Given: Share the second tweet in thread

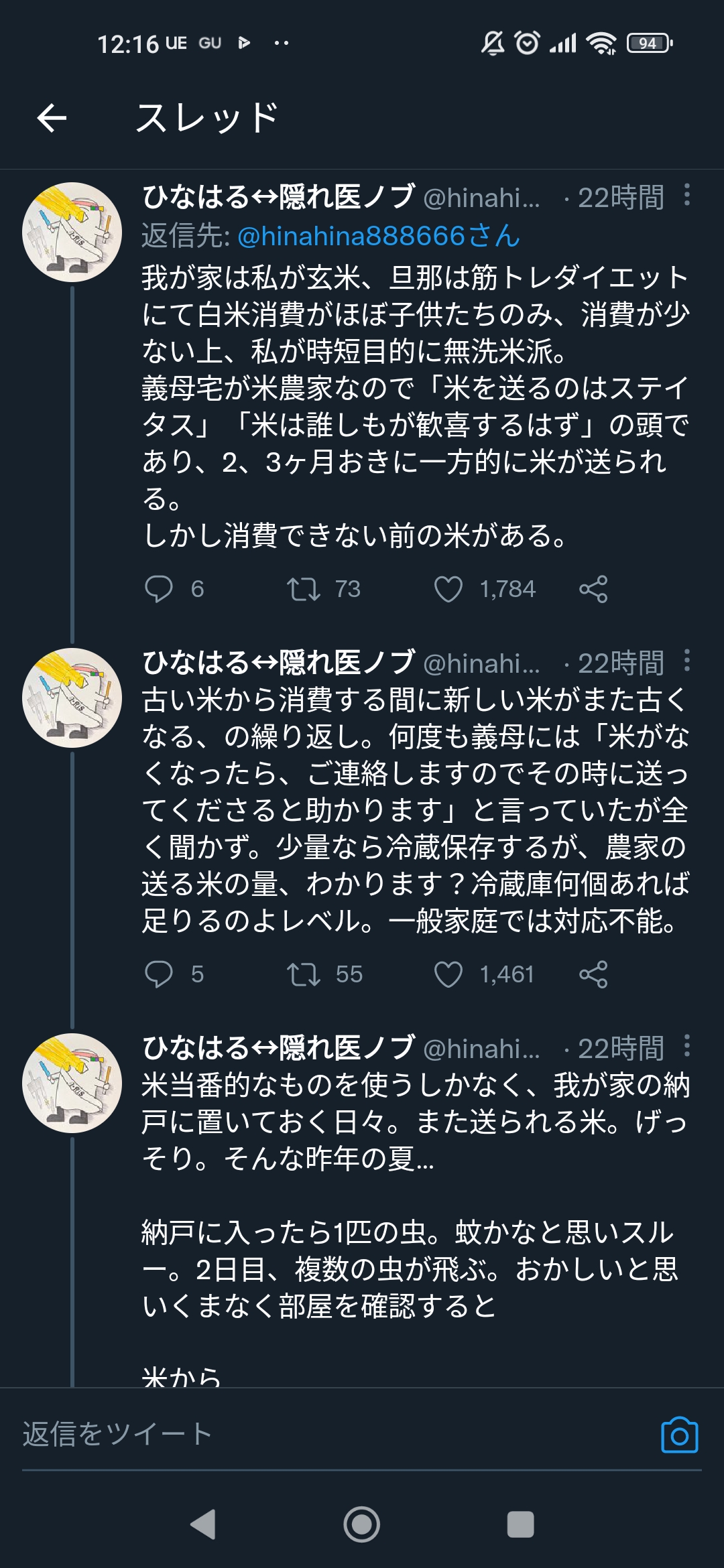Looking at the screenshot, I should pos(593,974).
